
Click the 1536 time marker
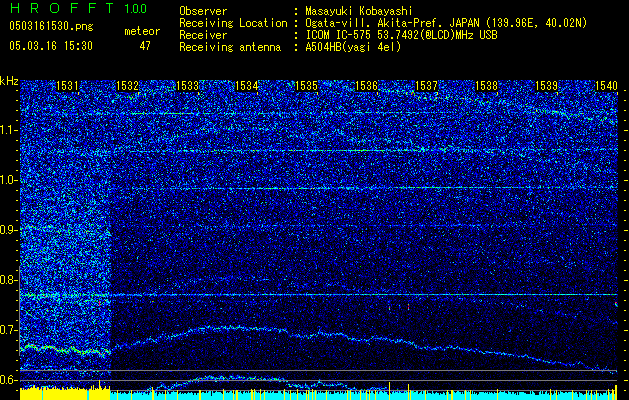coord(367,85)
